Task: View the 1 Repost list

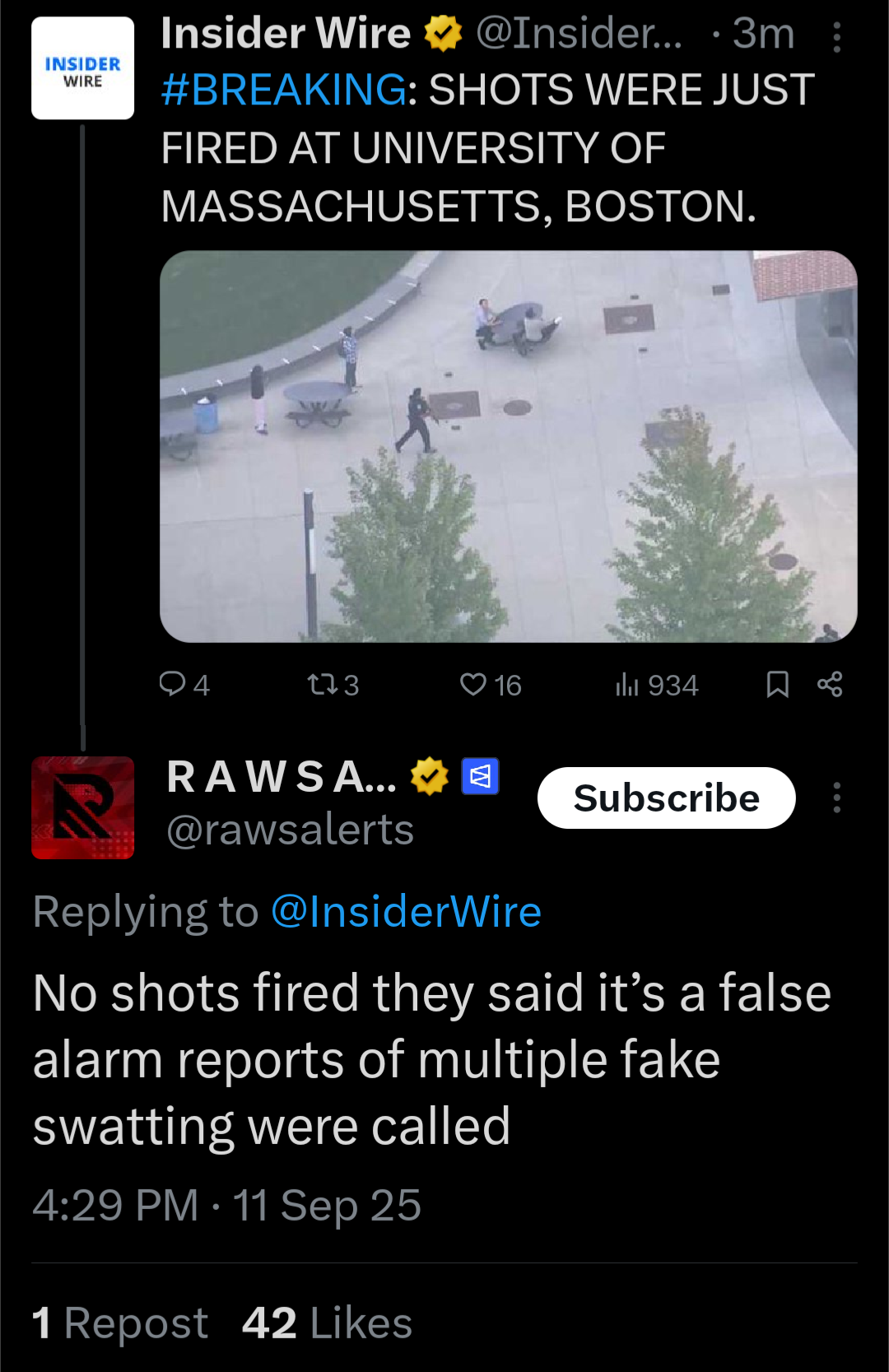Action: 120,1323
